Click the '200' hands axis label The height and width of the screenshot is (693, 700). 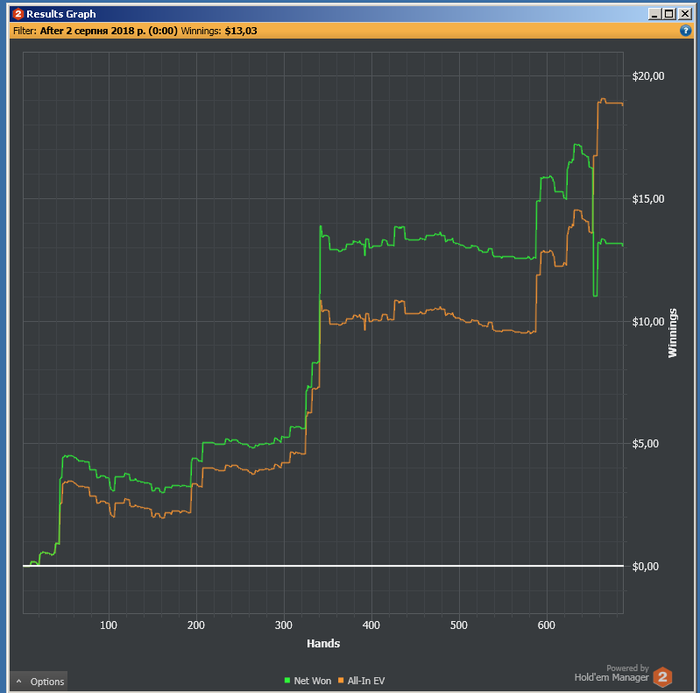point(196,625)
